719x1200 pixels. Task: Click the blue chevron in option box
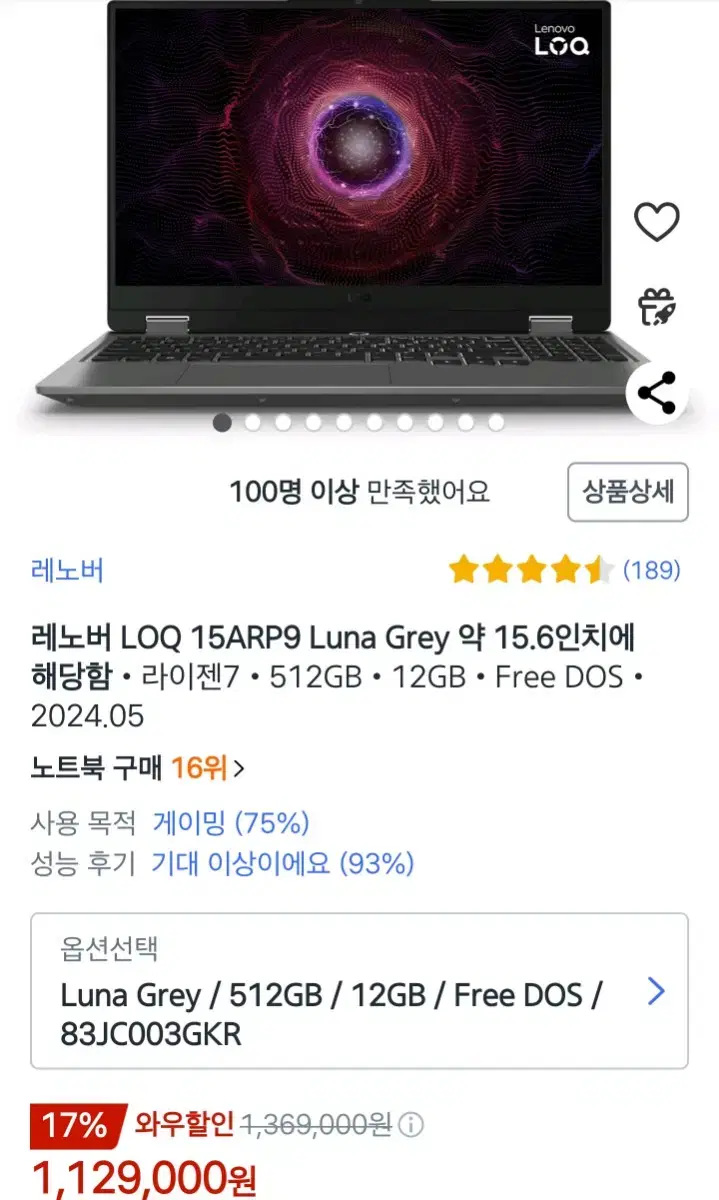(656, 991)
